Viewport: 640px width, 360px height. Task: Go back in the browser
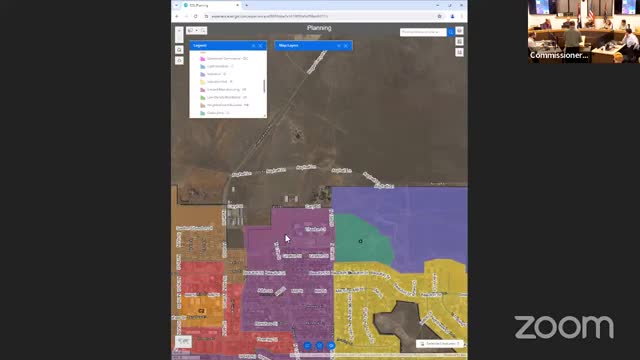pos(177,16)
